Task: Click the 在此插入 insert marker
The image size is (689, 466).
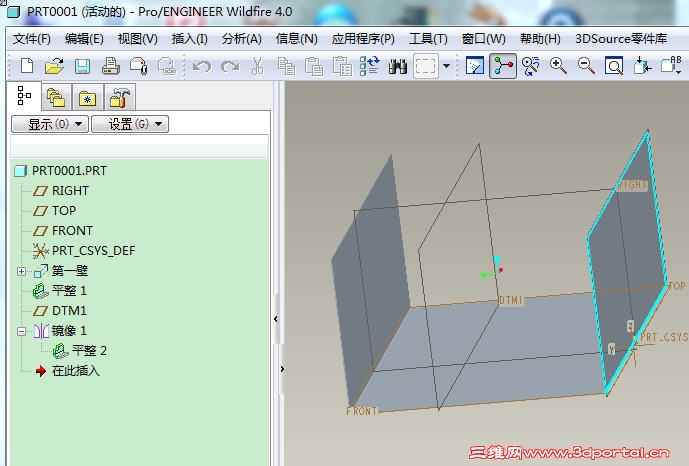Action: (68, 371)
